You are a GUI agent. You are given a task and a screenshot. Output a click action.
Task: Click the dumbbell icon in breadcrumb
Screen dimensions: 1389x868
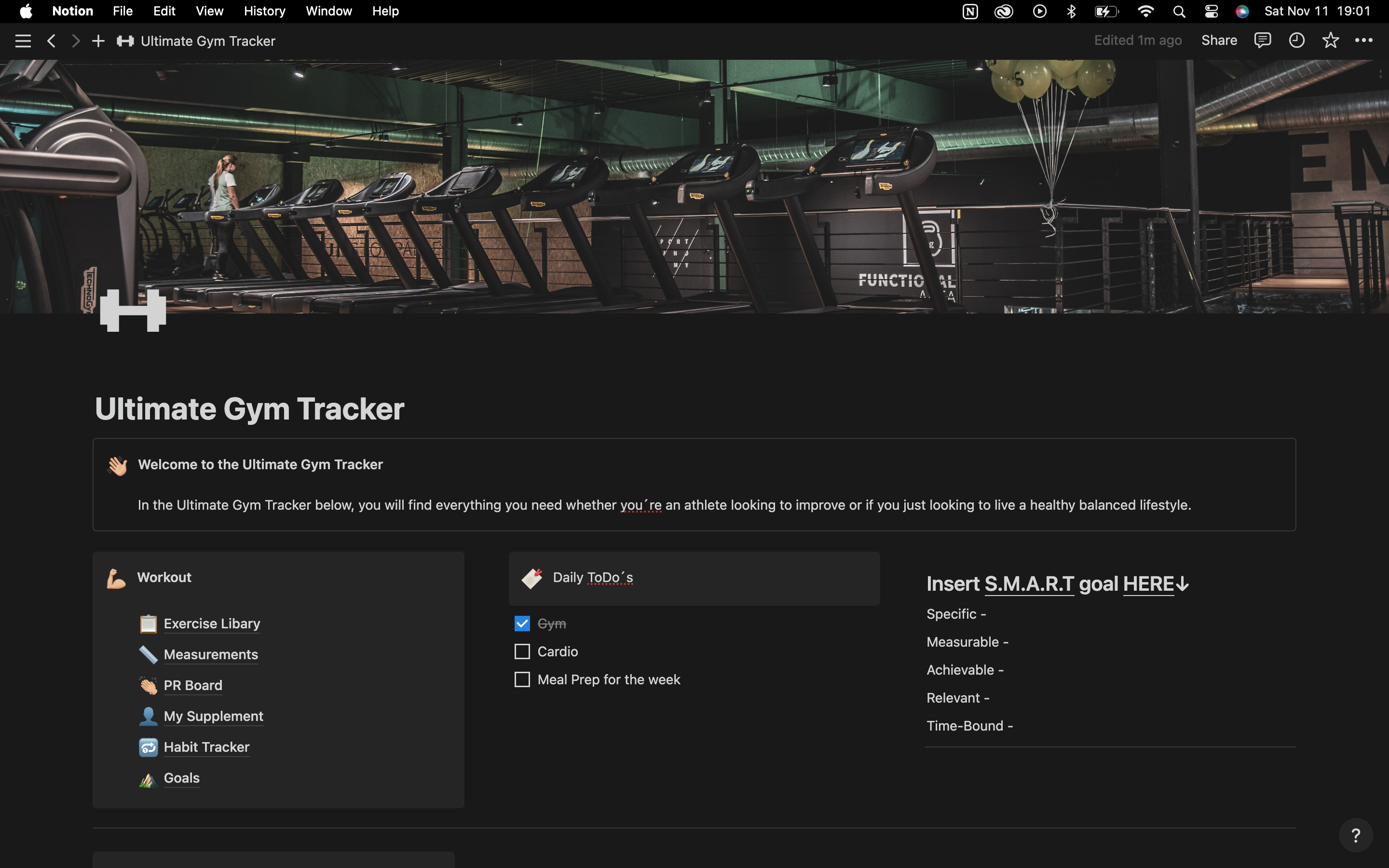(125, 41)
